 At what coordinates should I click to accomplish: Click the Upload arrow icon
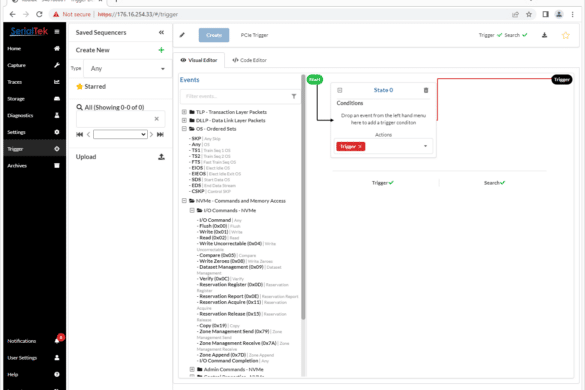coord(161,157)
